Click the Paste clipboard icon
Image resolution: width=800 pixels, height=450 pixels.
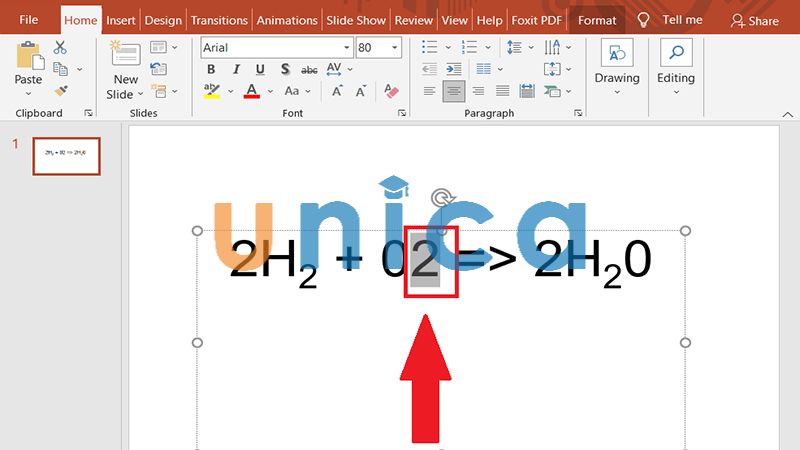point(29,55)
